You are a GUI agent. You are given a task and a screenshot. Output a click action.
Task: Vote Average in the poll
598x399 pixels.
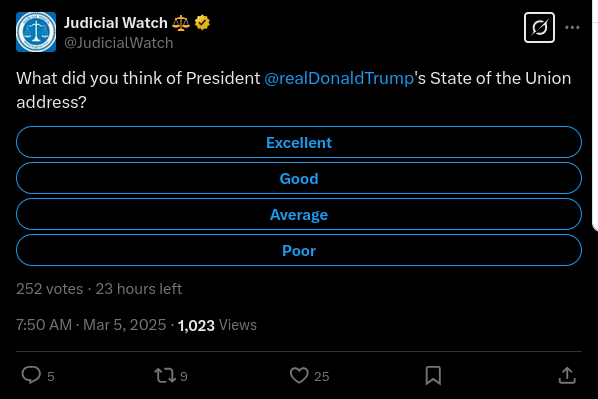pyautogui.click(x=299, y=214)
